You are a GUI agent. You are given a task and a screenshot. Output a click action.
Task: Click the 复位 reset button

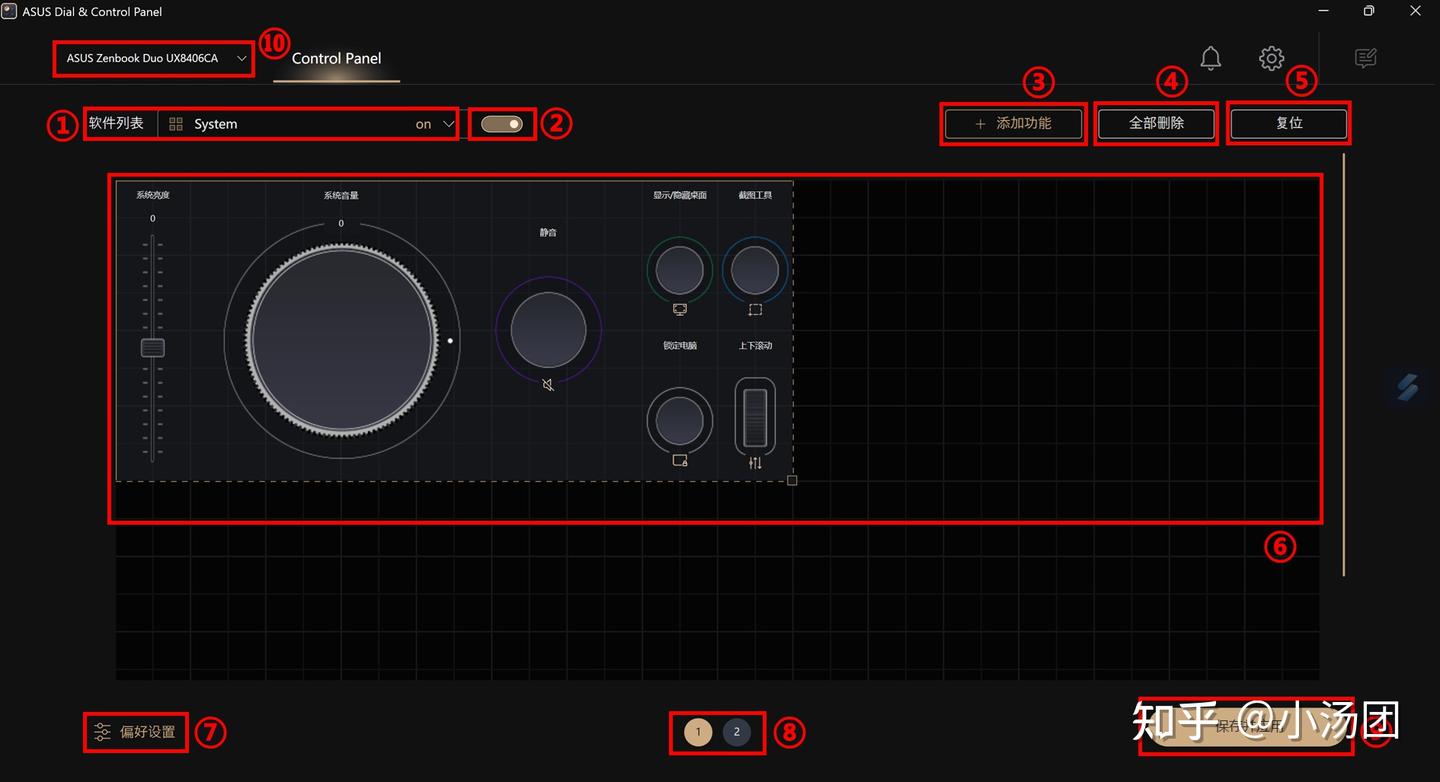point(1289,123)
